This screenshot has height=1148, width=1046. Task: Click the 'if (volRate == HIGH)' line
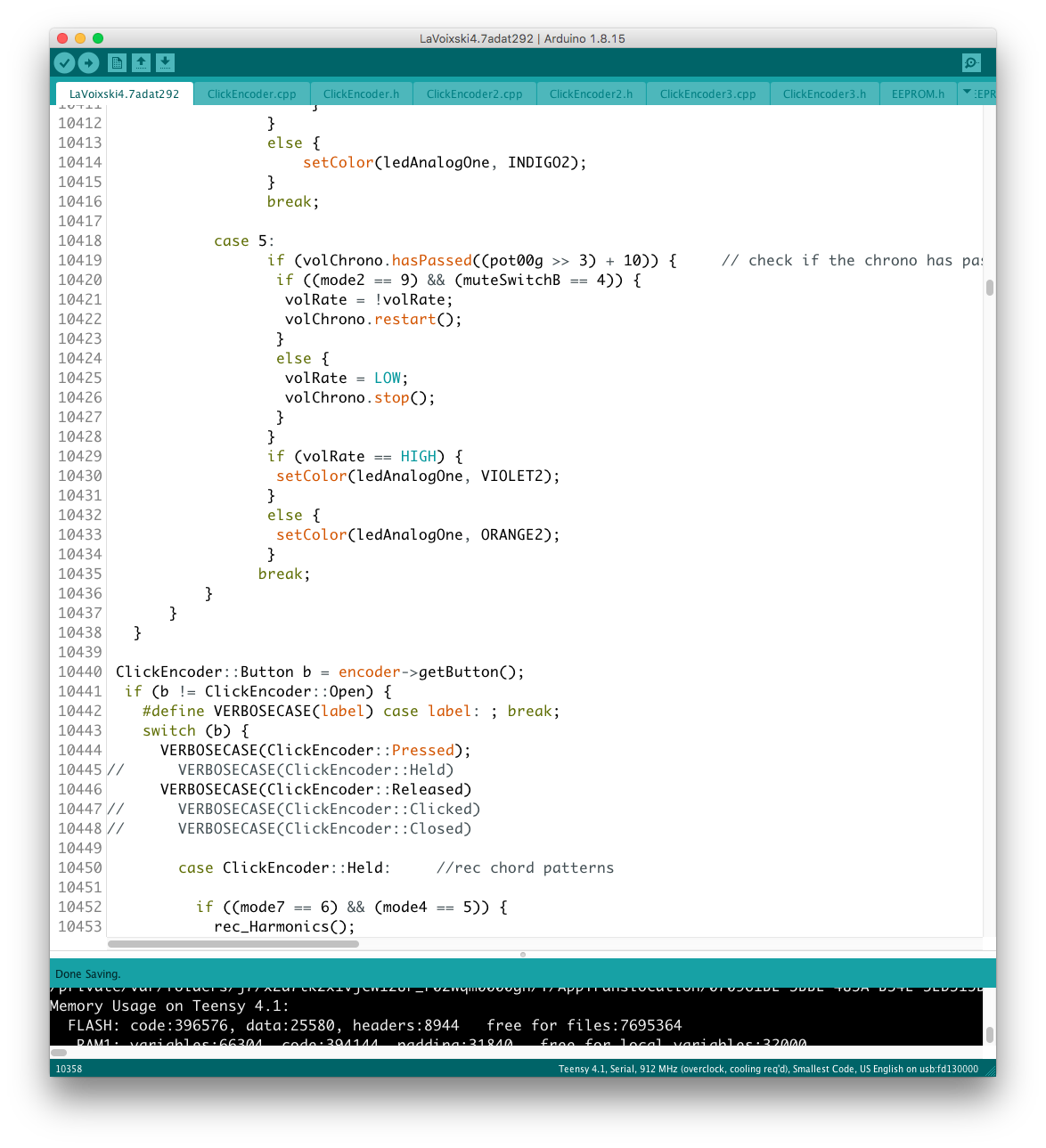364,456
